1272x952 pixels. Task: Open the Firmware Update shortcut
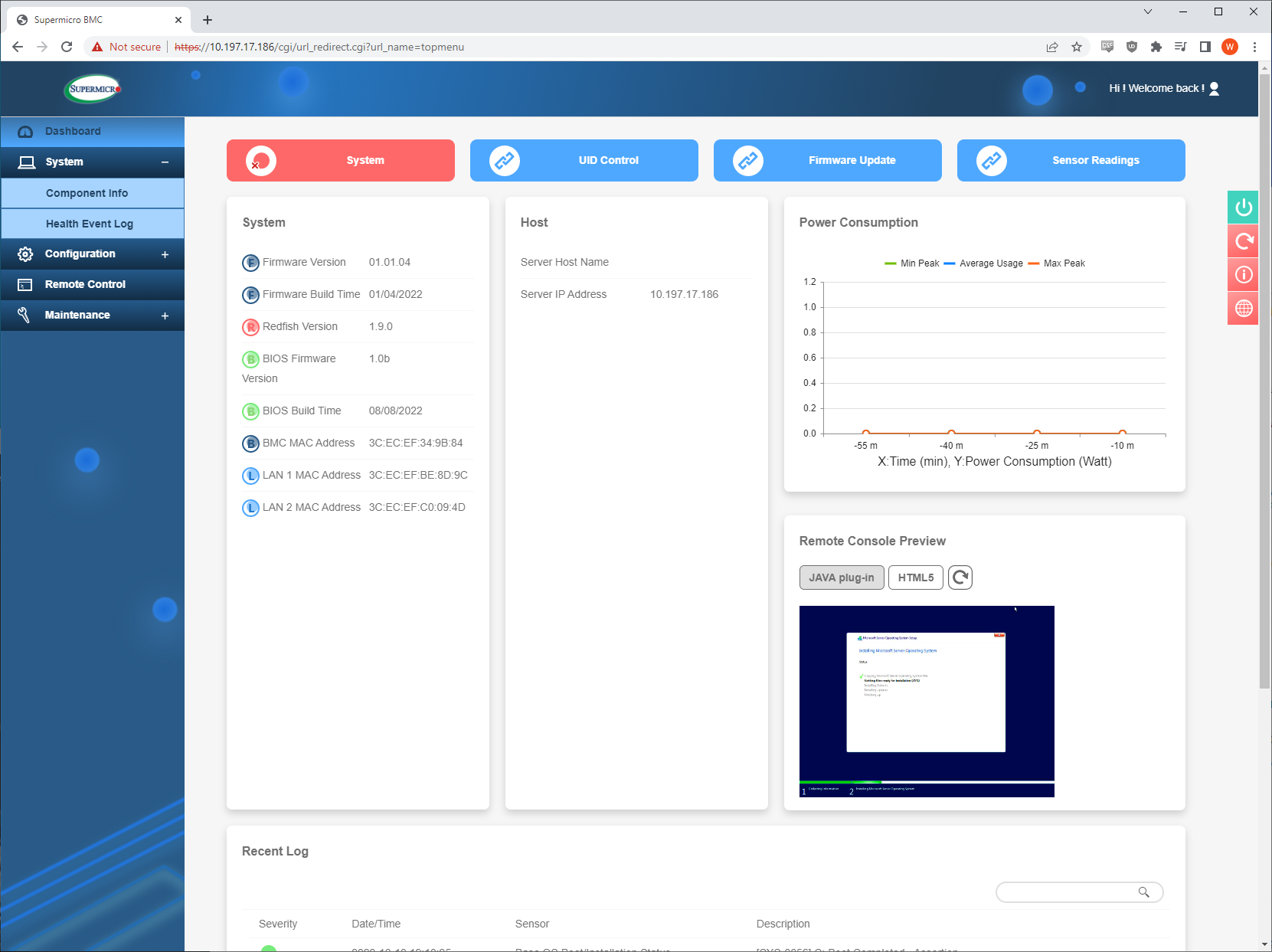827,160
